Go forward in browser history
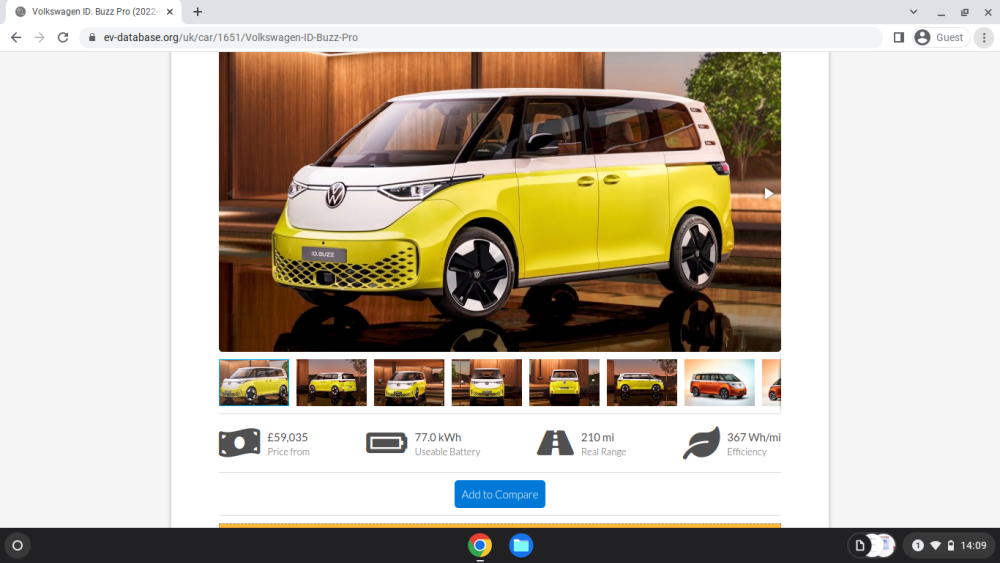This screenshot has height=563, width=1000. pyautogui.click(x=40, y=38)
